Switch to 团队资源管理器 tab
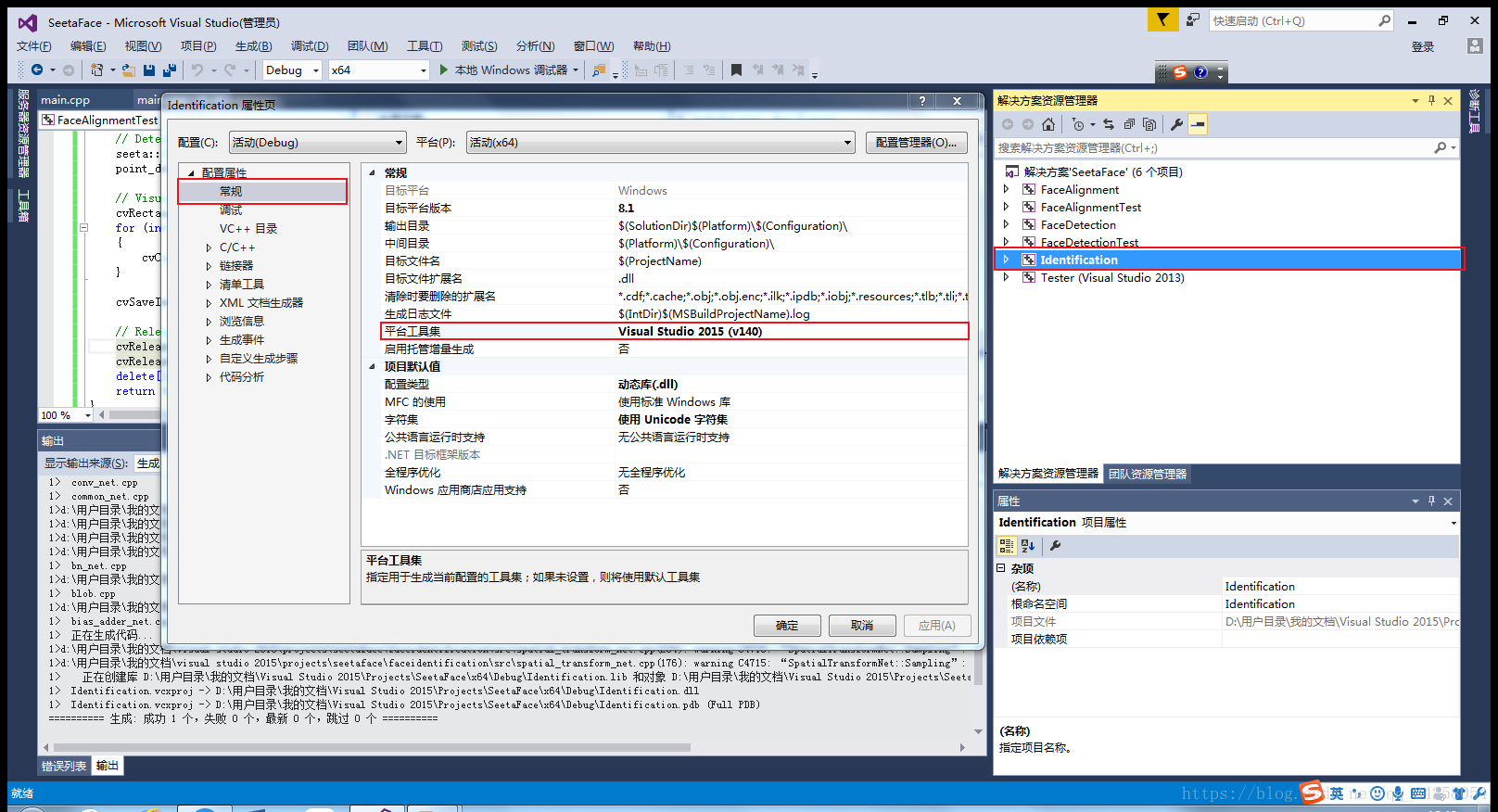 click(1148, 474)
